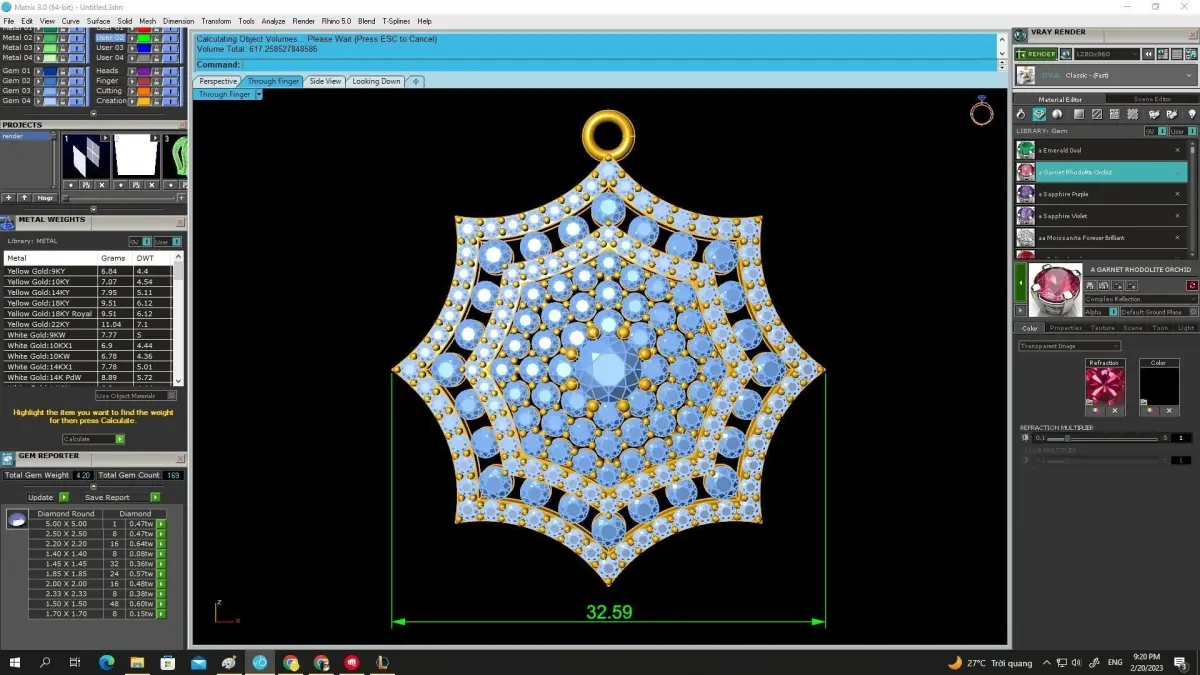Open the Texture tab of the material

(x=1102, y=328)
